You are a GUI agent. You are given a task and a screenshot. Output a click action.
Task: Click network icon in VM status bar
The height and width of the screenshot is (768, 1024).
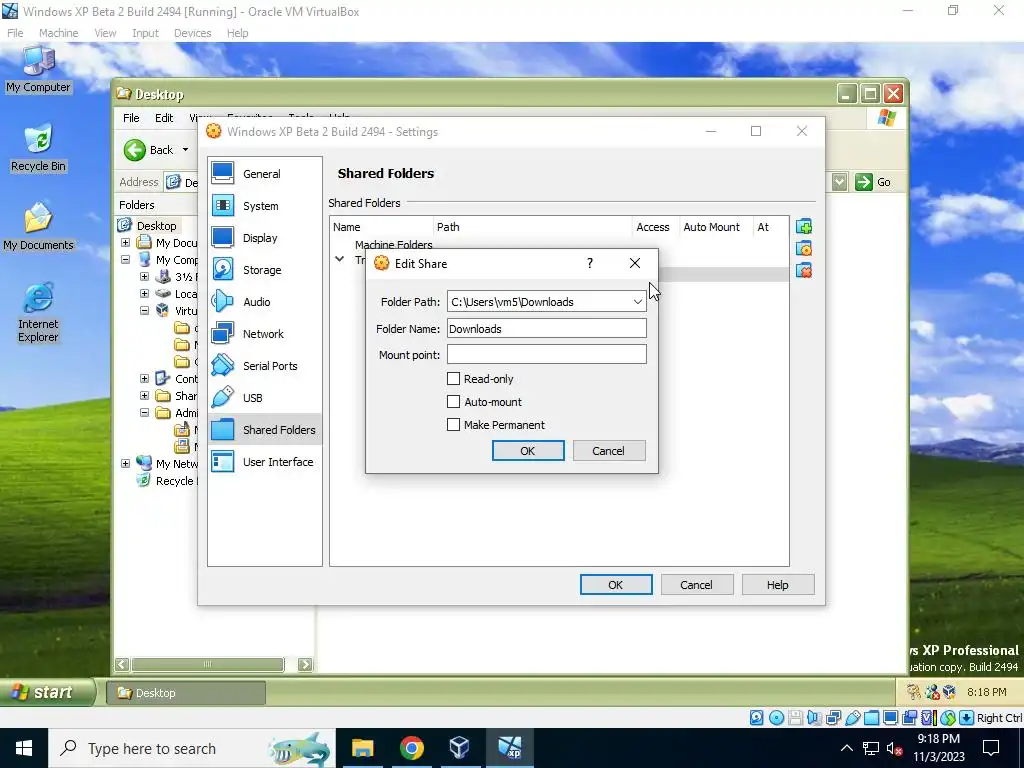(834, 718)
